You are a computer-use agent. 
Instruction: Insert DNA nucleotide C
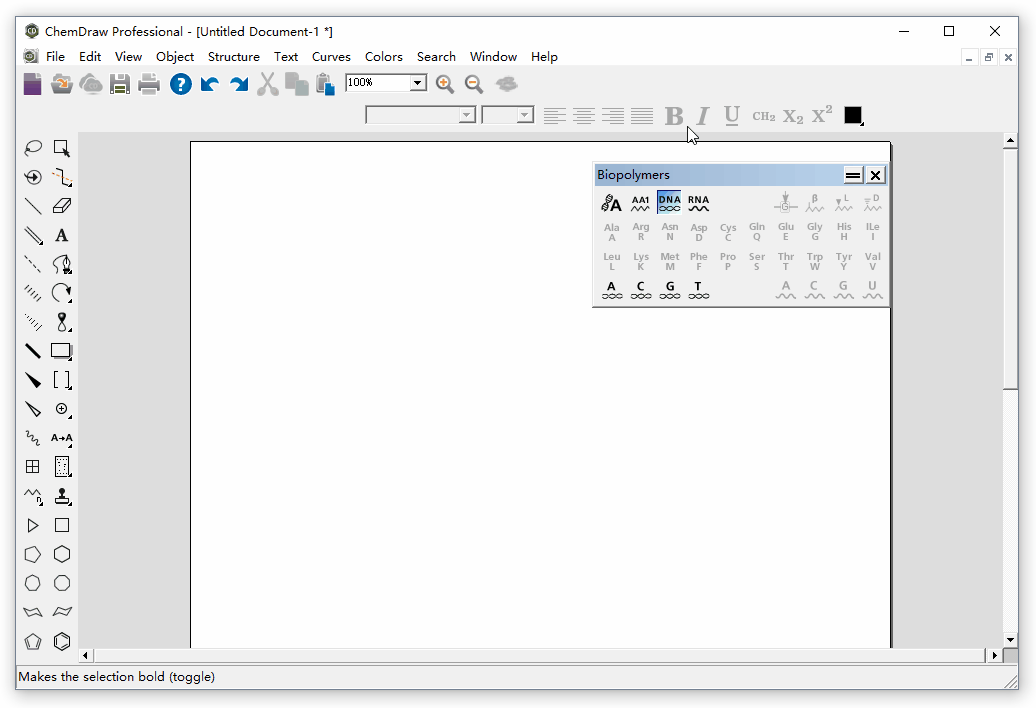(x=641, y=289)
